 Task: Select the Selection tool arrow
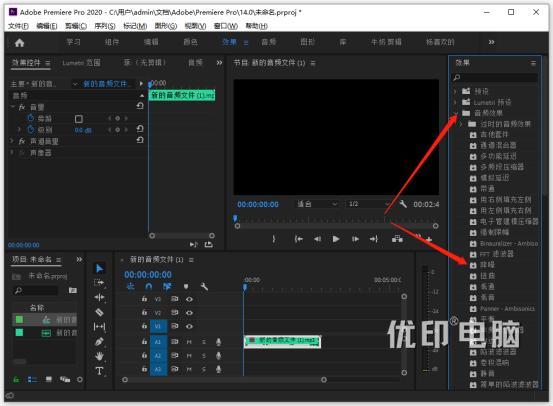(x=99, y=268)
